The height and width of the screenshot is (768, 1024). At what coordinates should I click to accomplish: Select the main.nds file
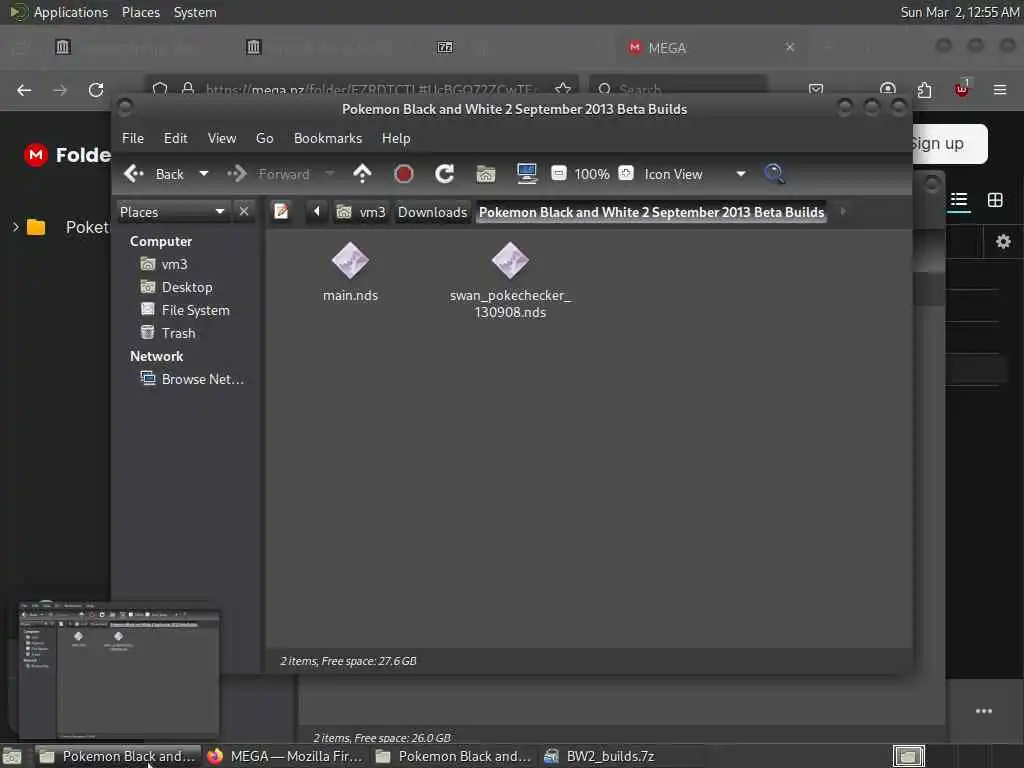[x=350, y=273]
